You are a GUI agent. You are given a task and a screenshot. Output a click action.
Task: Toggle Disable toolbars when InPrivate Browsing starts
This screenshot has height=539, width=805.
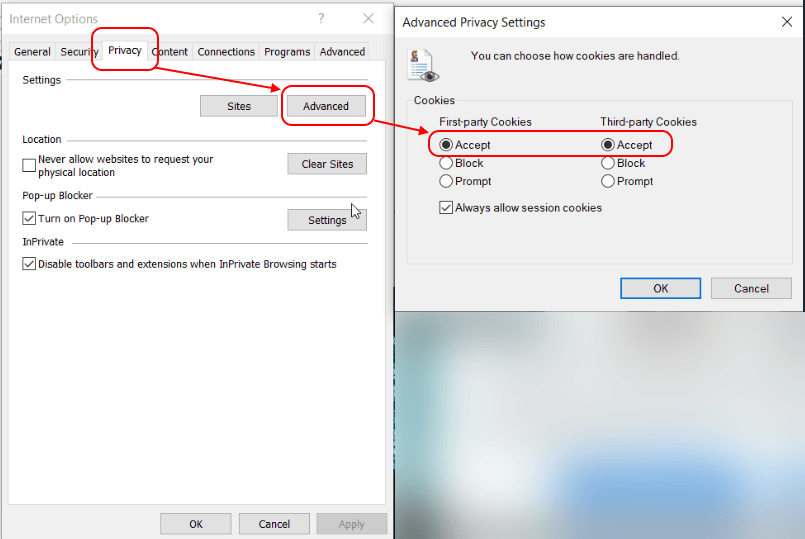tap(29, 264)
